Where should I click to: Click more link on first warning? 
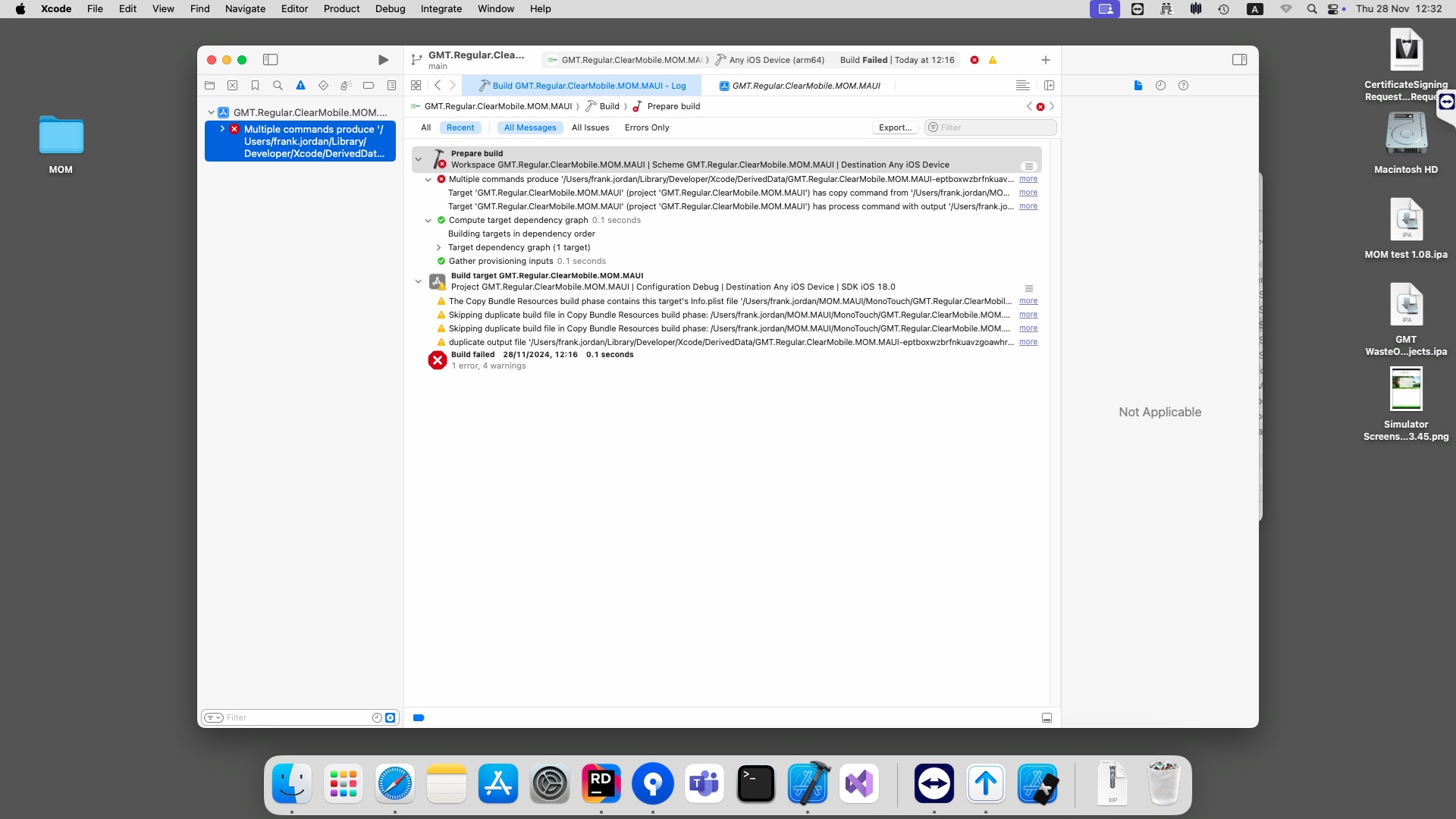1028,301
